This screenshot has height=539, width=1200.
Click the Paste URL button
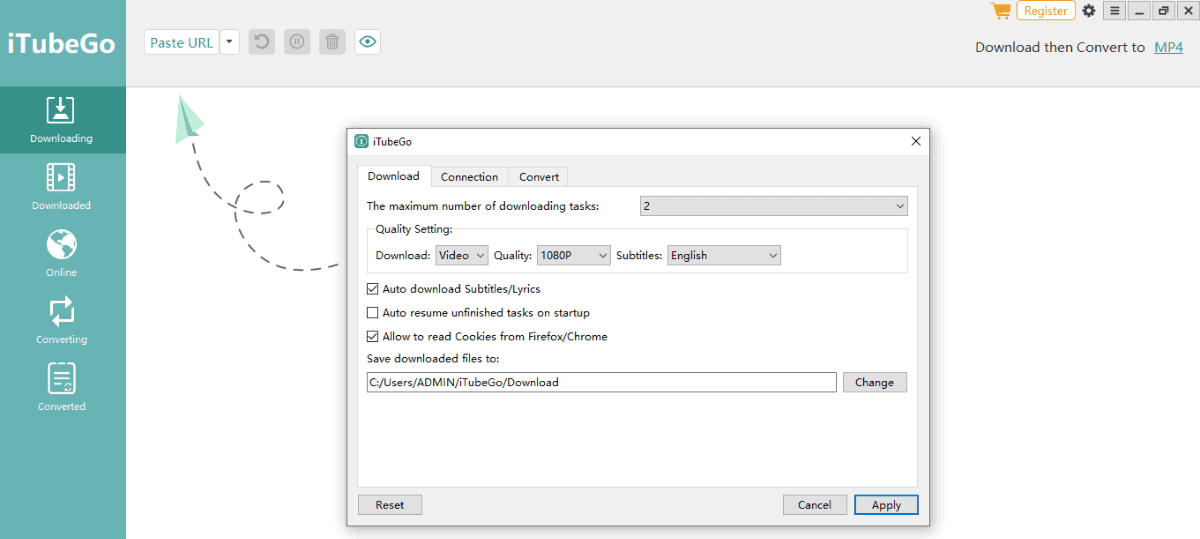click(182, 42)
